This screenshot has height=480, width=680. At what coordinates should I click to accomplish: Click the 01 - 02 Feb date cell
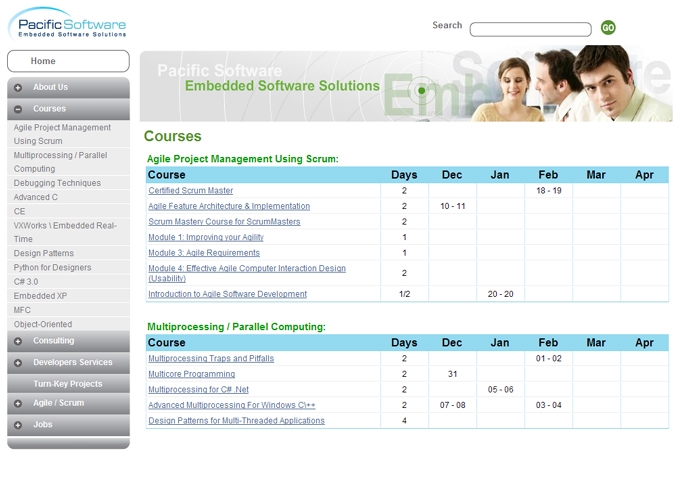[549, 359]
